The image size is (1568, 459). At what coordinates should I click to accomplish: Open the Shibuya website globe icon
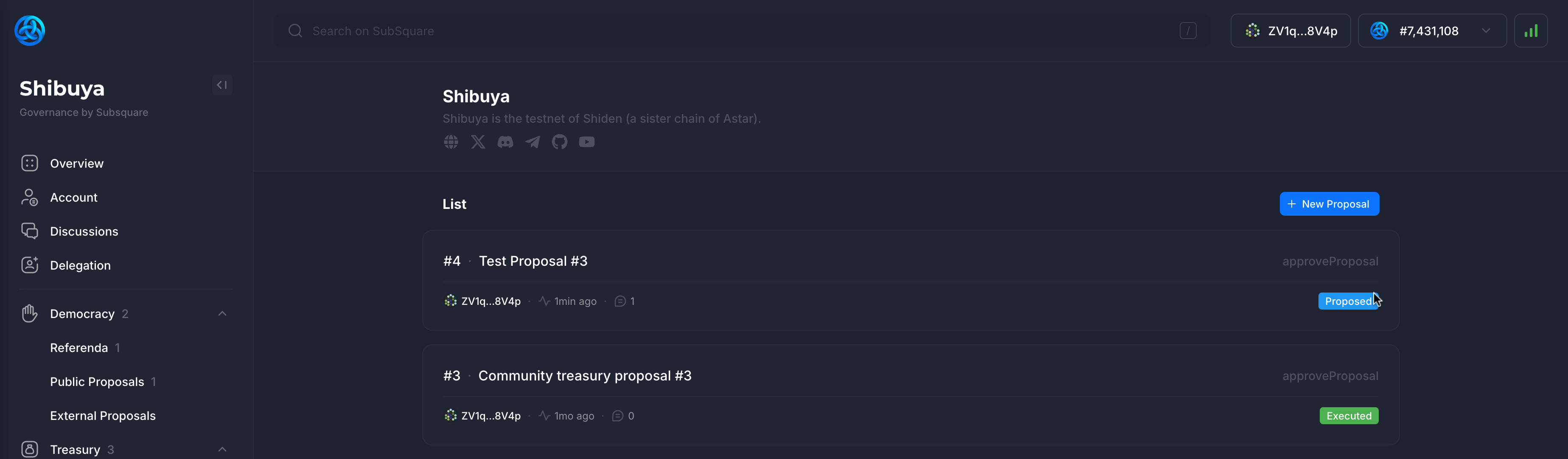click(450, 142)
